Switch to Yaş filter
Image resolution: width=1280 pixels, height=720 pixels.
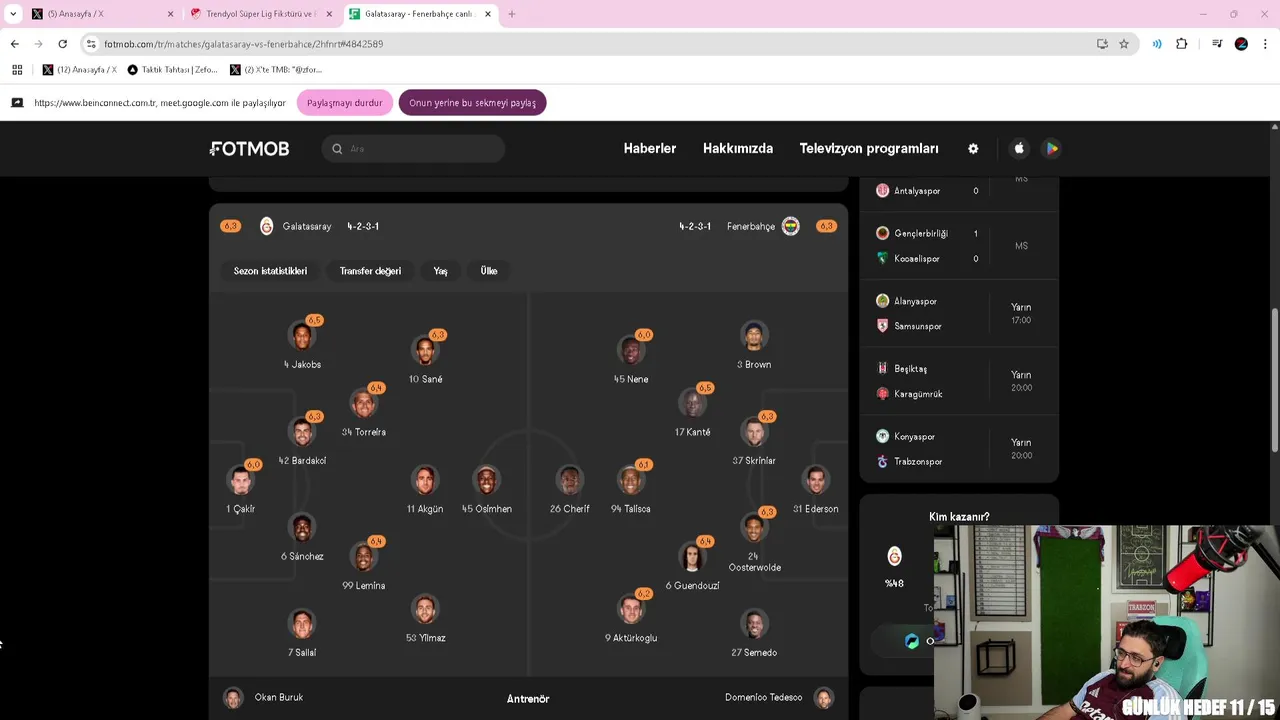440,271
